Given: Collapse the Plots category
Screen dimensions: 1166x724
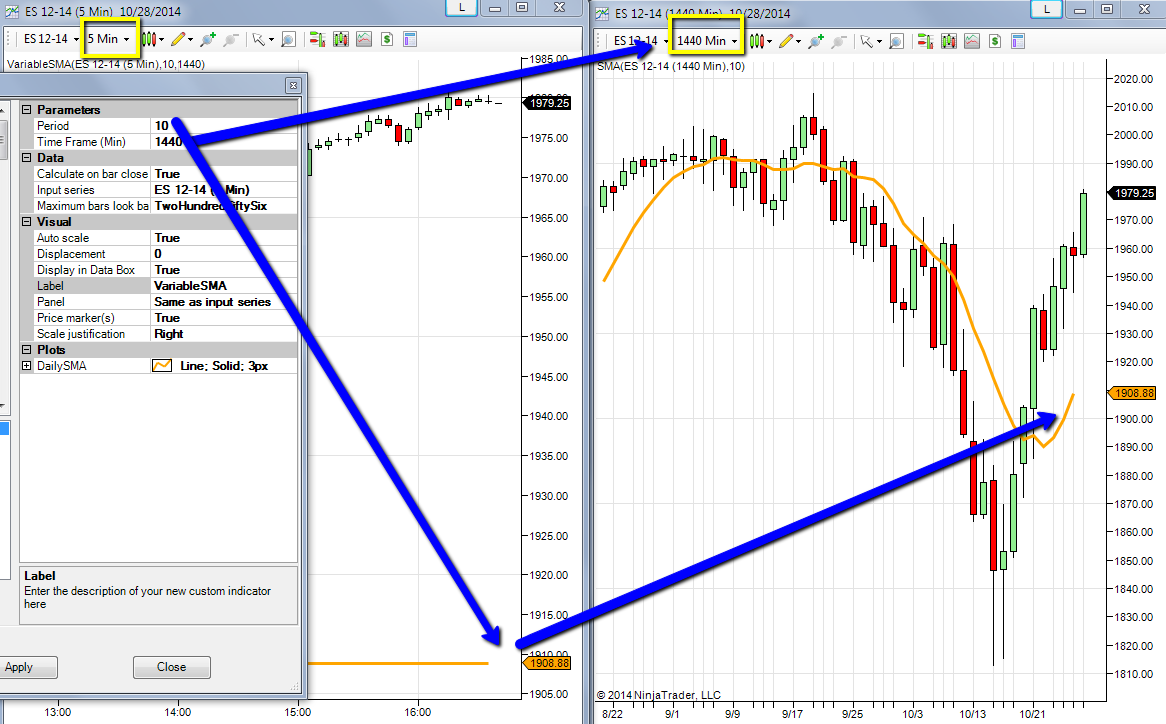Looking at the screenshot, I should [27, 349].
